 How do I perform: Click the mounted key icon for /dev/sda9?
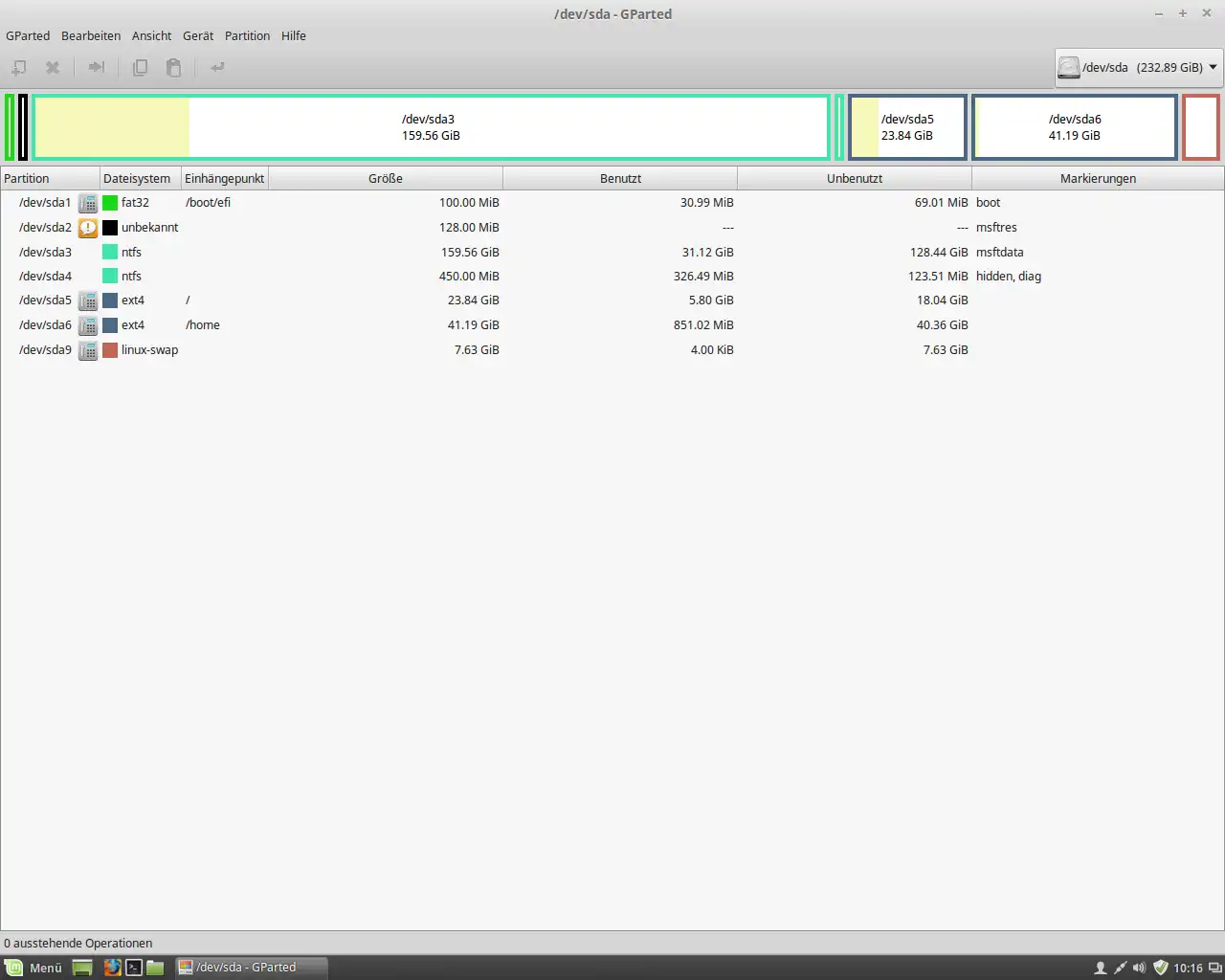pyautogui.click(x=88, y=350)
